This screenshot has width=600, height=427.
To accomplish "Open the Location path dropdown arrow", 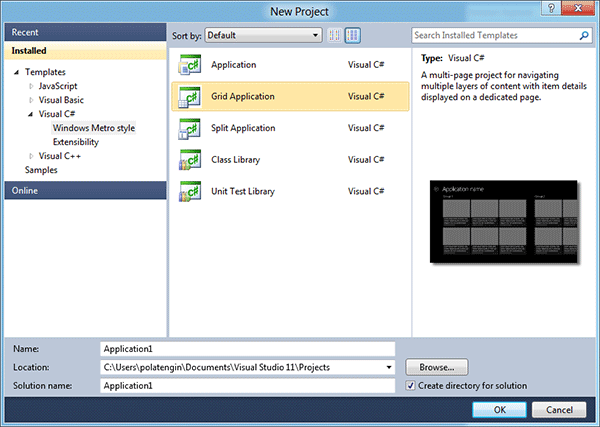I will click(389, 367).
